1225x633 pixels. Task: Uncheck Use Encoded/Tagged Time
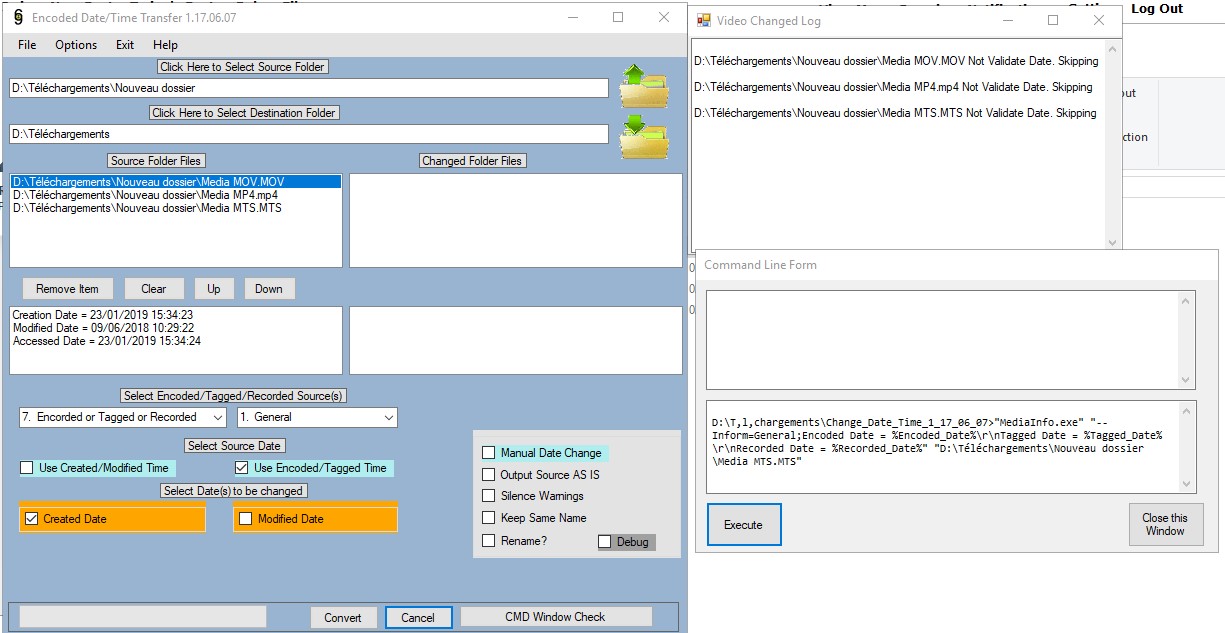click(x=241, y=468)
